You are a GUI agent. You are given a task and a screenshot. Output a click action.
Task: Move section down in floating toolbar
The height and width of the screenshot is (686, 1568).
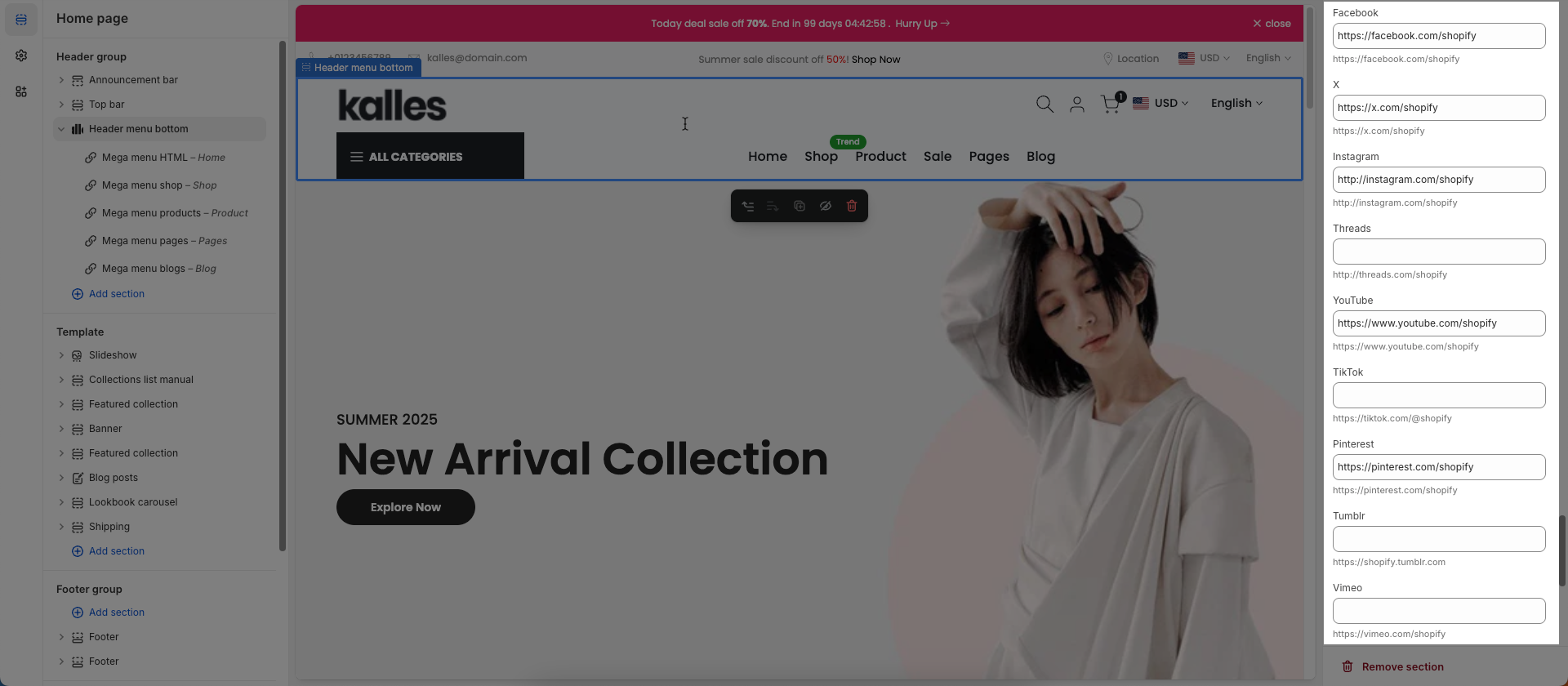pyautogui.click(x=773, y=206)
